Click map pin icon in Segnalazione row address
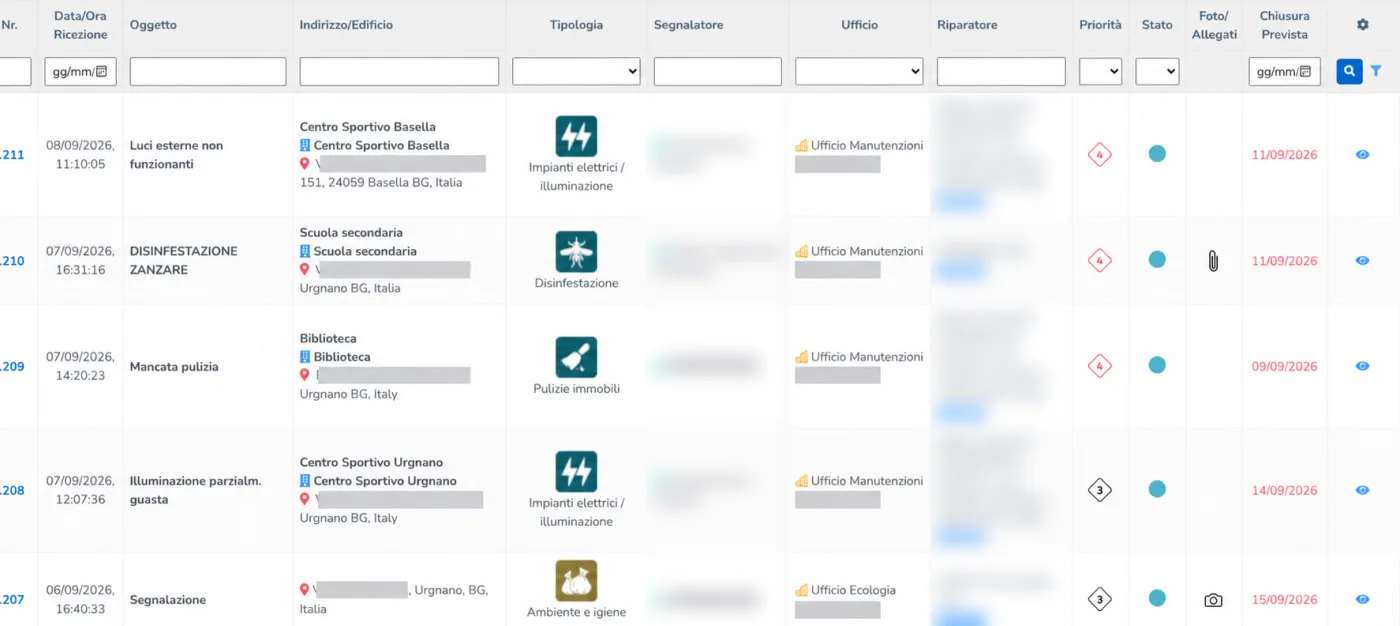1400x626 pixels. tap(305, 590)
